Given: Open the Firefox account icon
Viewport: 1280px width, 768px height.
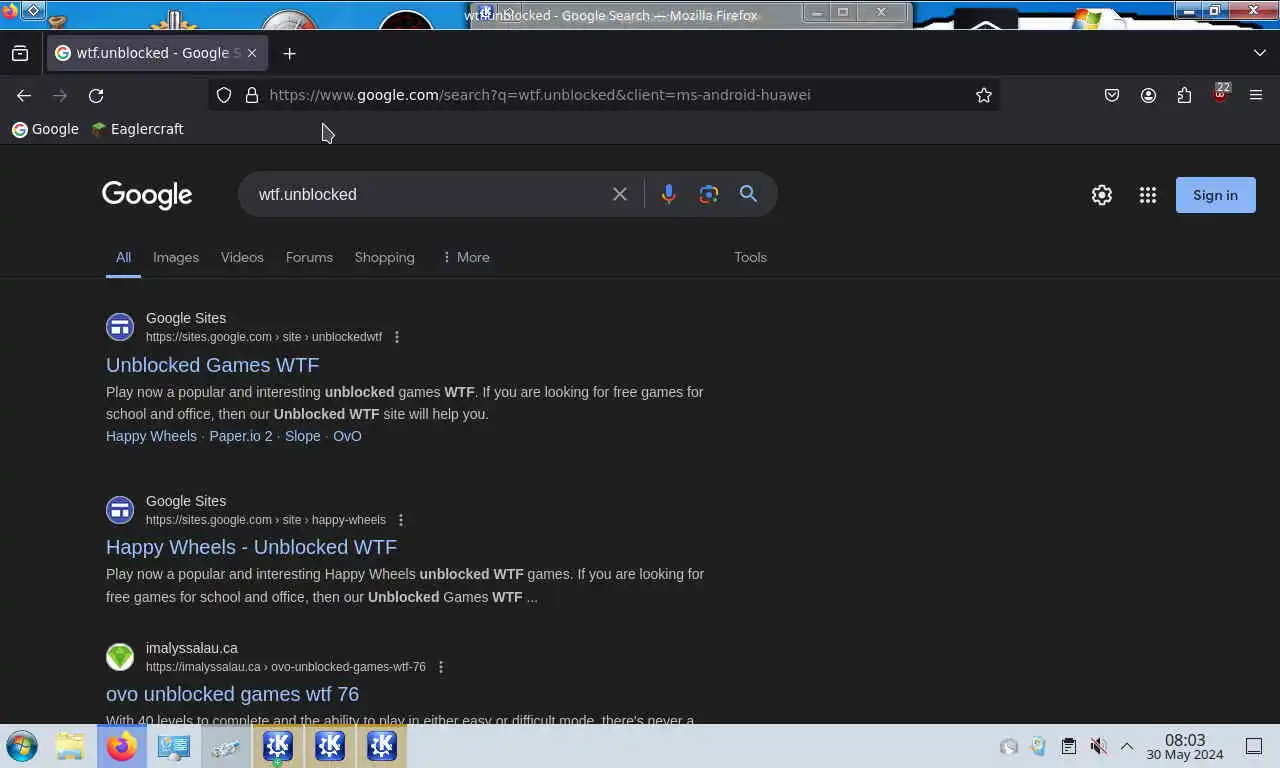Looking at the screenshot, I should coord(1148,95).
